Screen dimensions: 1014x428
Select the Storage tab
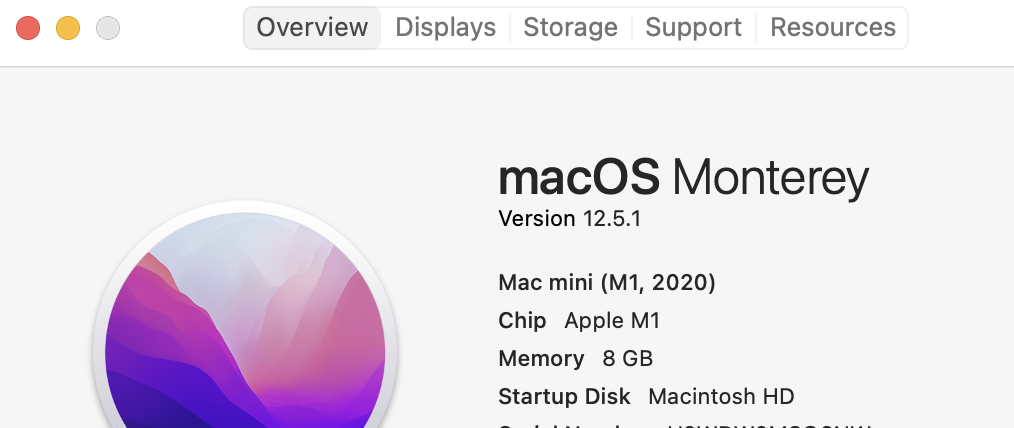tap(570, 28)
